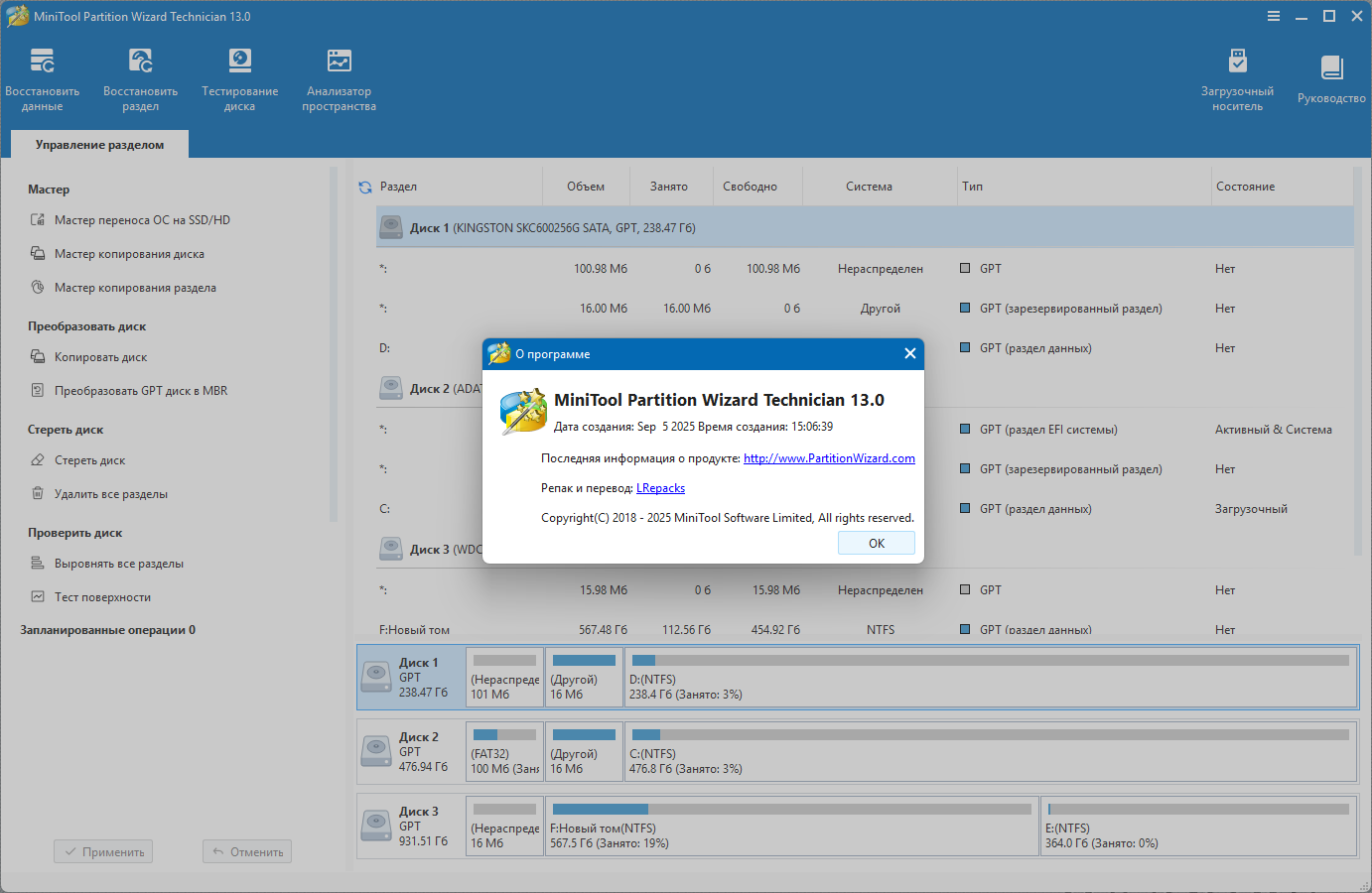Click the Применить button

[103, 851]
